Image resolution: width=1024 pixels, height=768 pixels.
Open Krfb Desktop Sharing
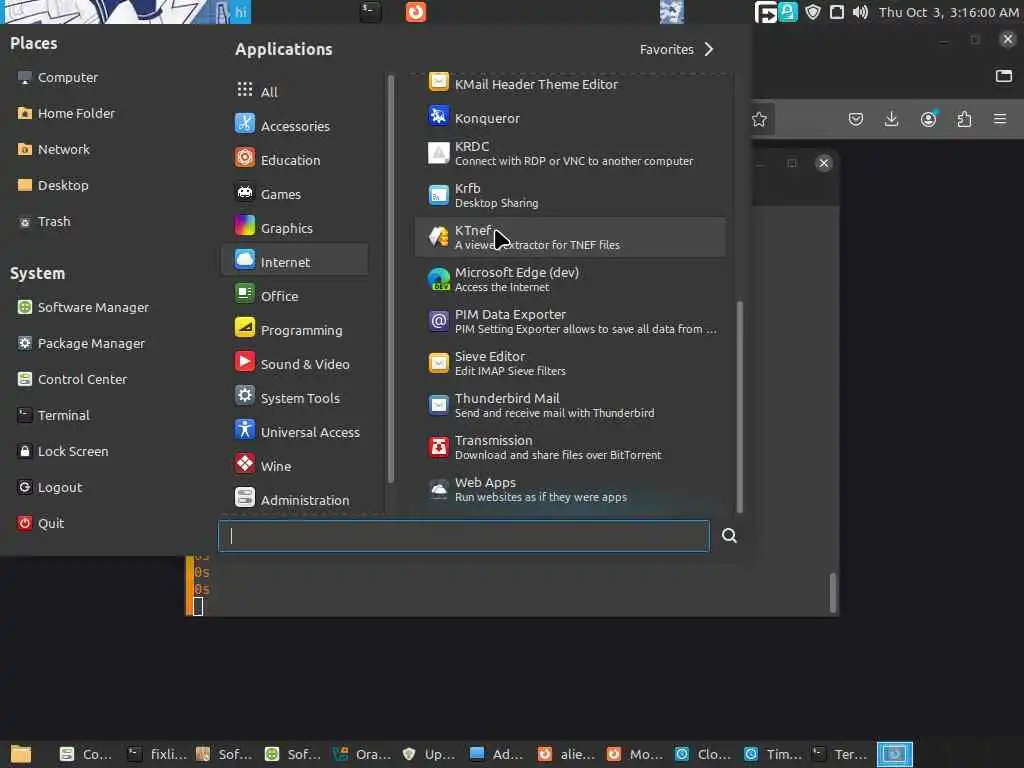569,195
